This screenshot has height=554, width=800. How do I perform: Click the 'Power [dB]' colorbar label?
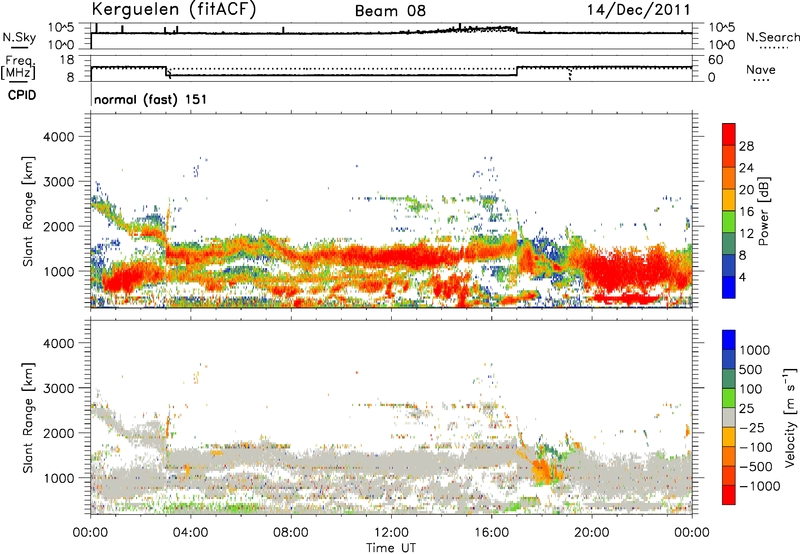click(x=763, y=211)
